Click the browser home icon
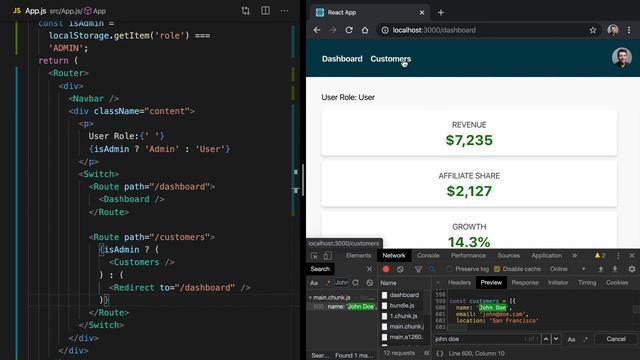Screen dimensions: 640x360 (x=365, y=30)
